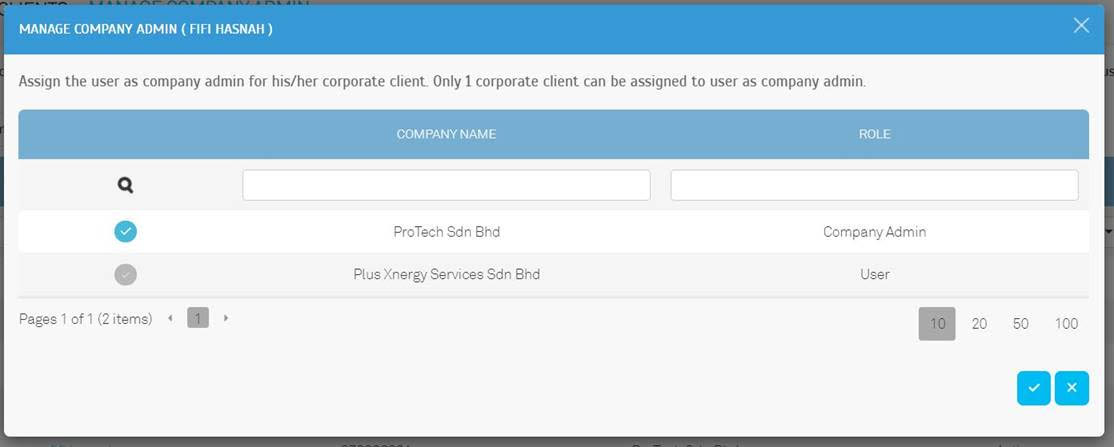Viewport: 1114px width, 447px height.
Task: Go to next page arrow
Action: tap(226, 319)
